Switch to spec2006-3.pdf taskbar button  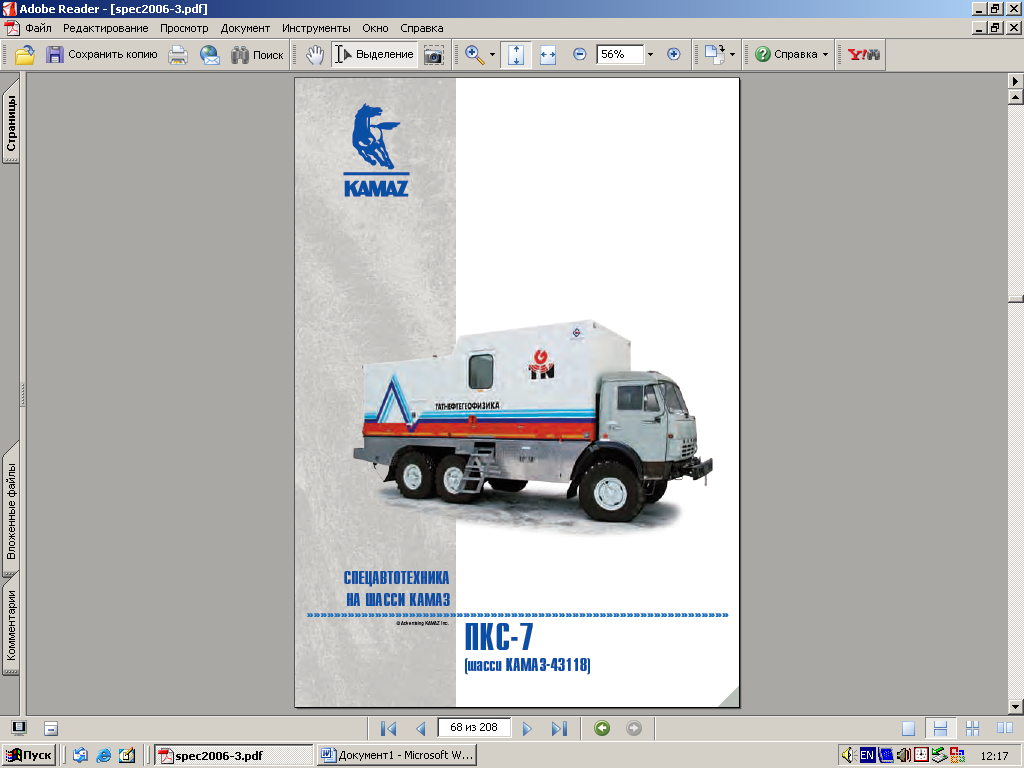click(234, 755)
